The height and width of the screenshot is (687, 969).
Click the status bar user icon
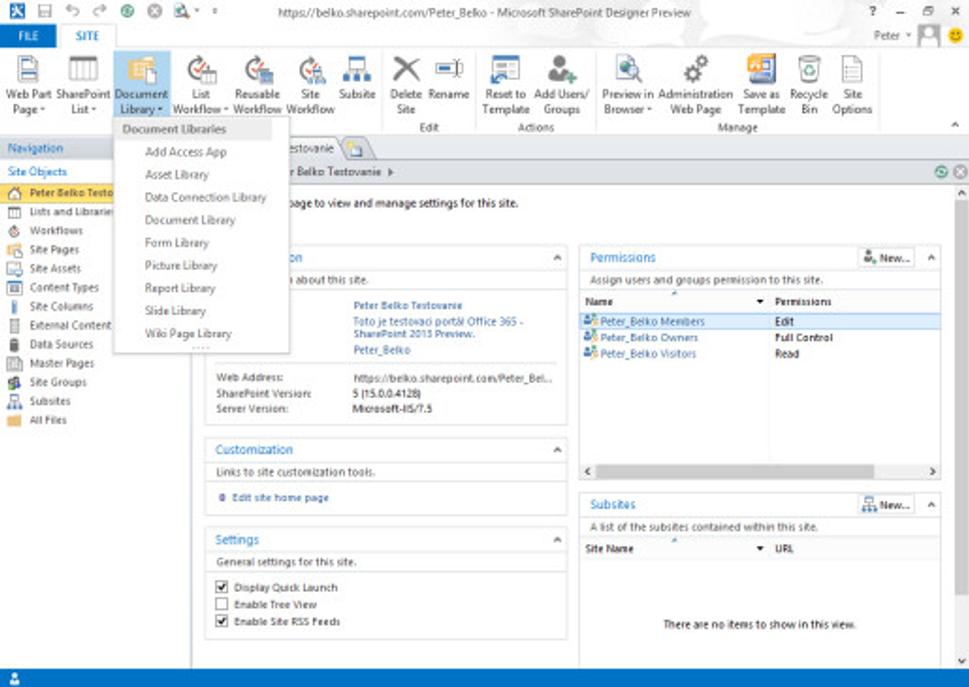[x=15, y=678]
